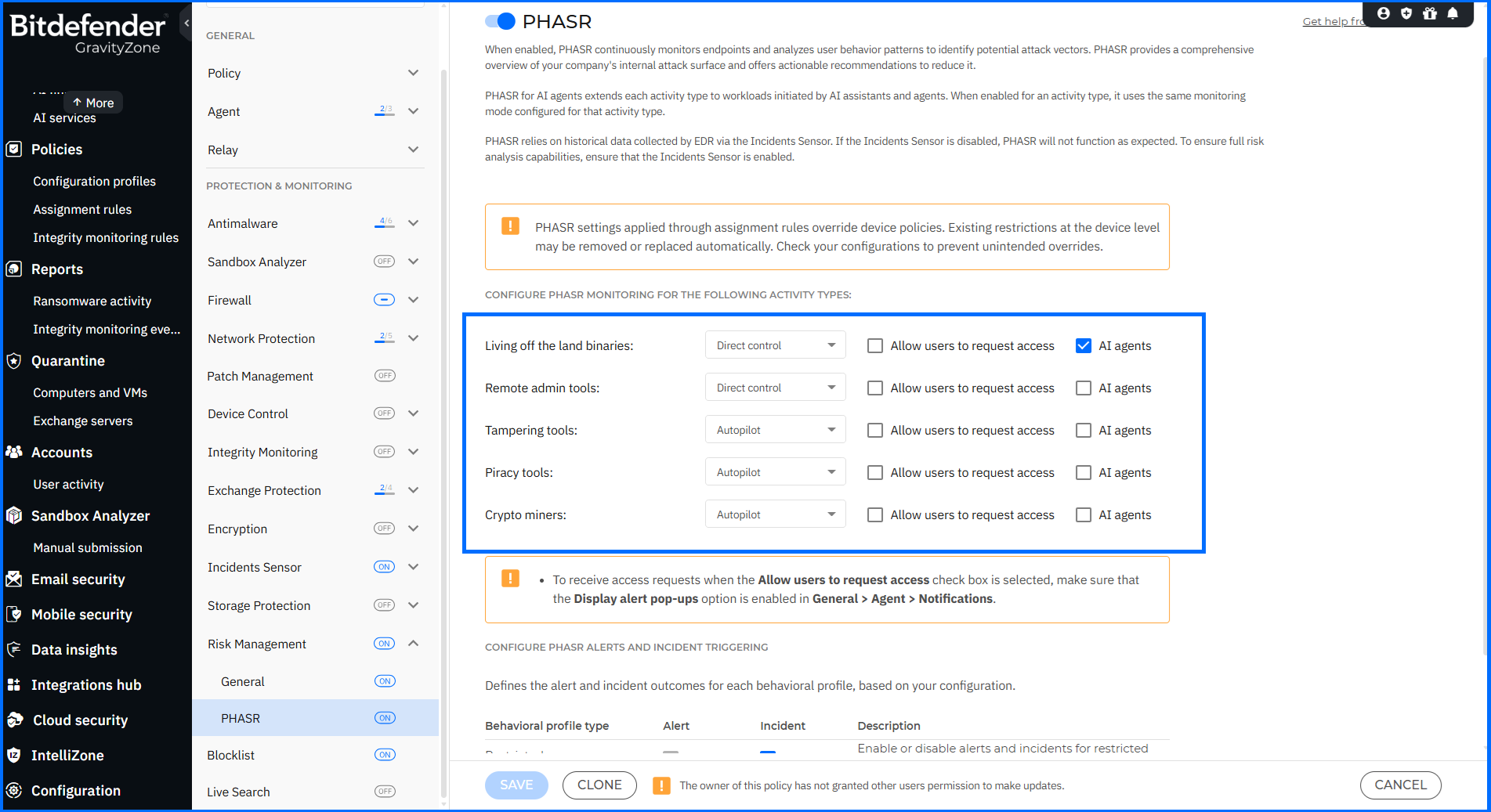Viewport: 1491px width, 812px height.
Task: Click the Policies sidebar icon
Action: (x=14, y=149)
